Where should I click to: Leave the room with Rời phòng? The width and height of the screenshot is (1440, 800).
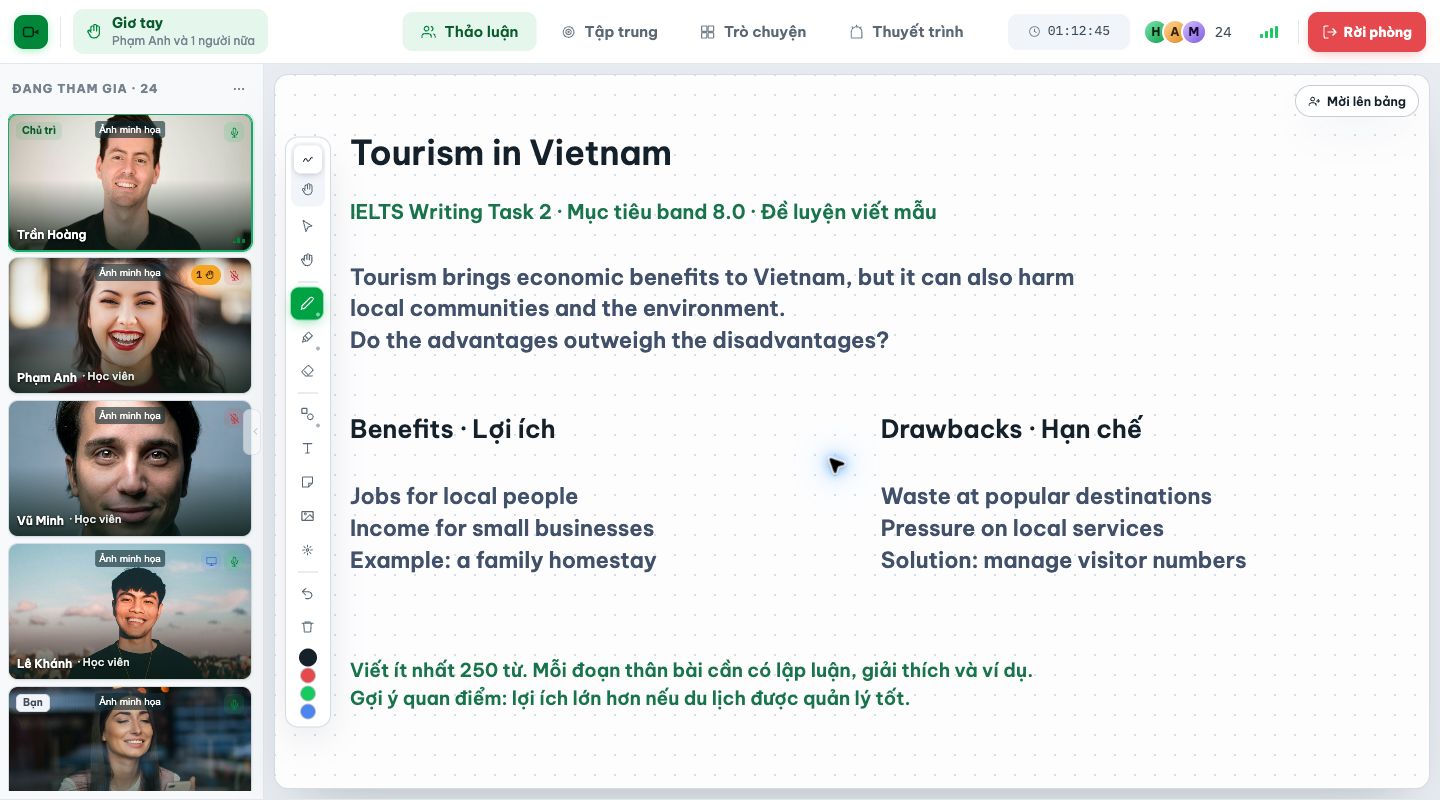click(1366, 32)
